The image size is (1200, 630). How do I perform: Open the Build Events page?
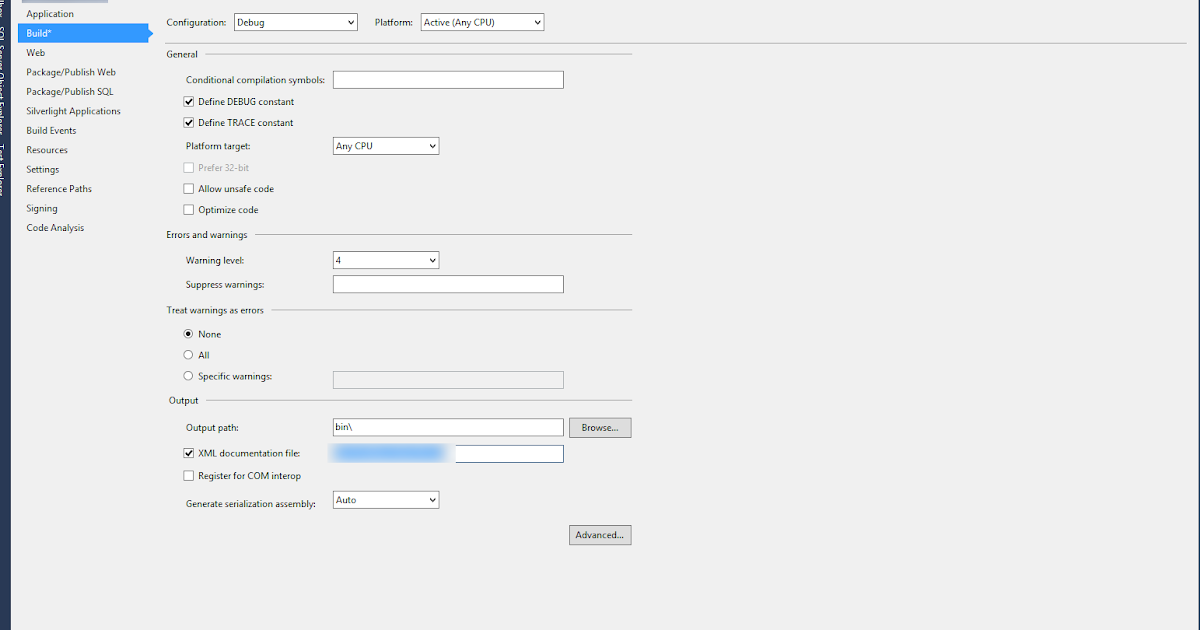point(52,130)
